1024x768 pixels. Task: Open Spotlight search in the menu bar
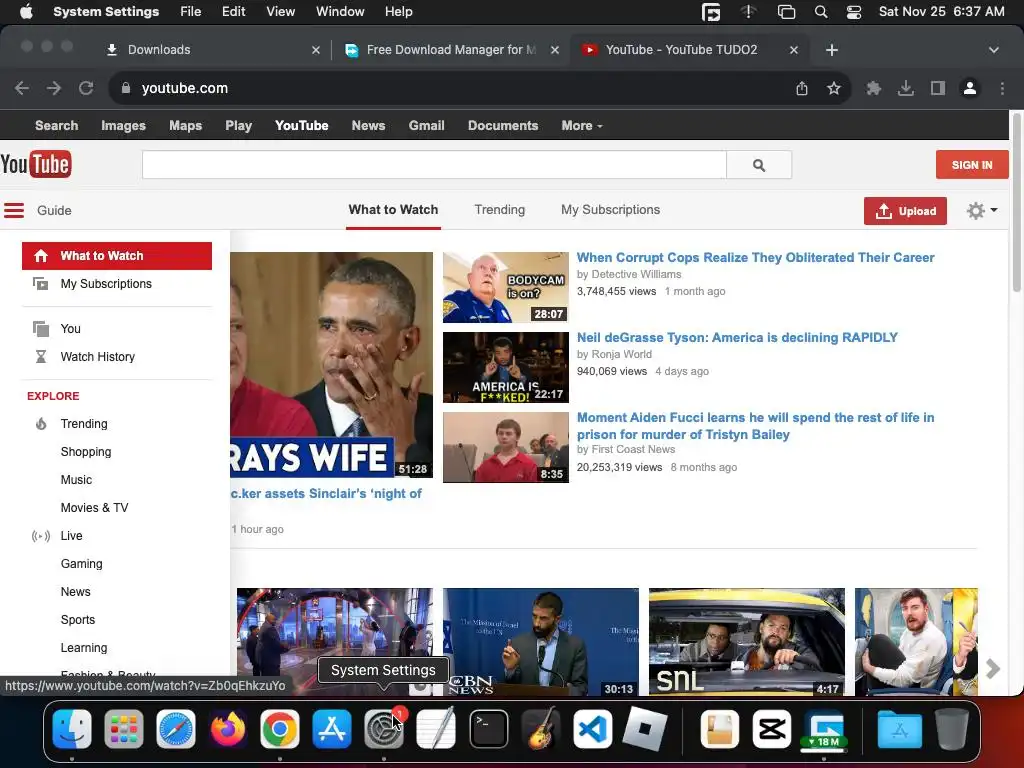pos(821,12)
